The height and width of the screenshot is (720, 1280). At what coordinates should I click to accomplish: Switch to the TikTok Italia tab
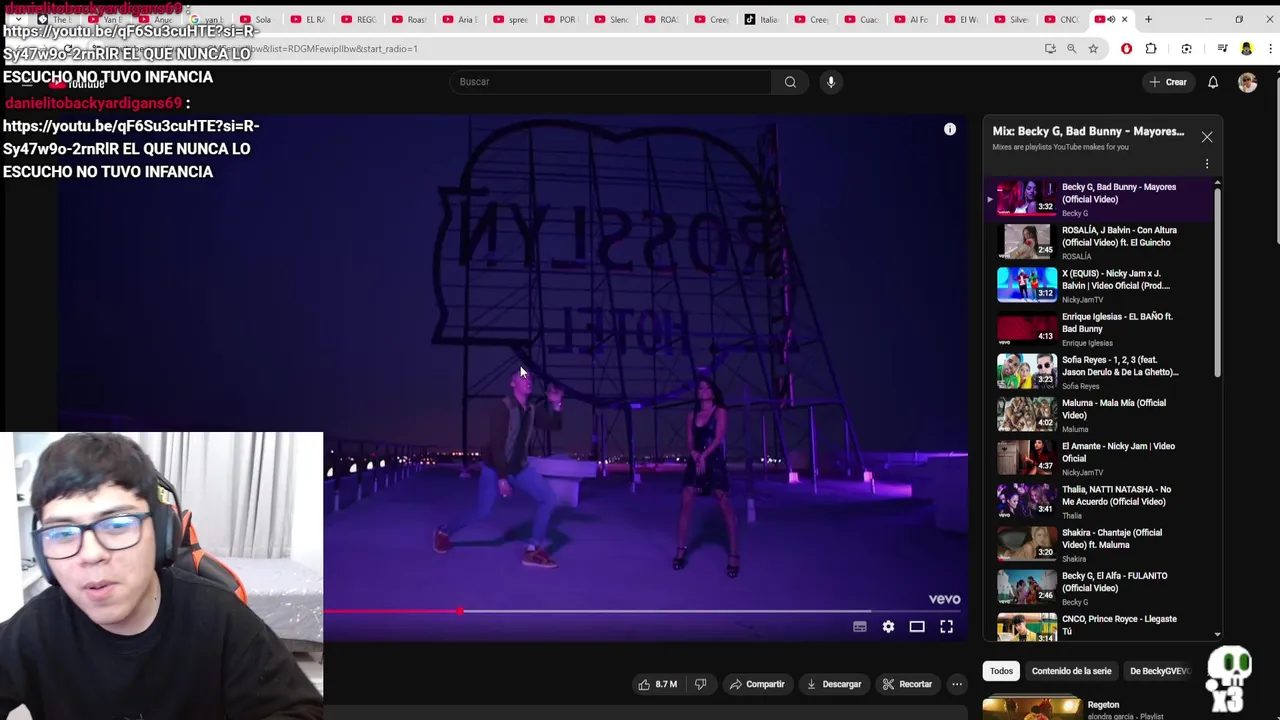coord(762,19)
